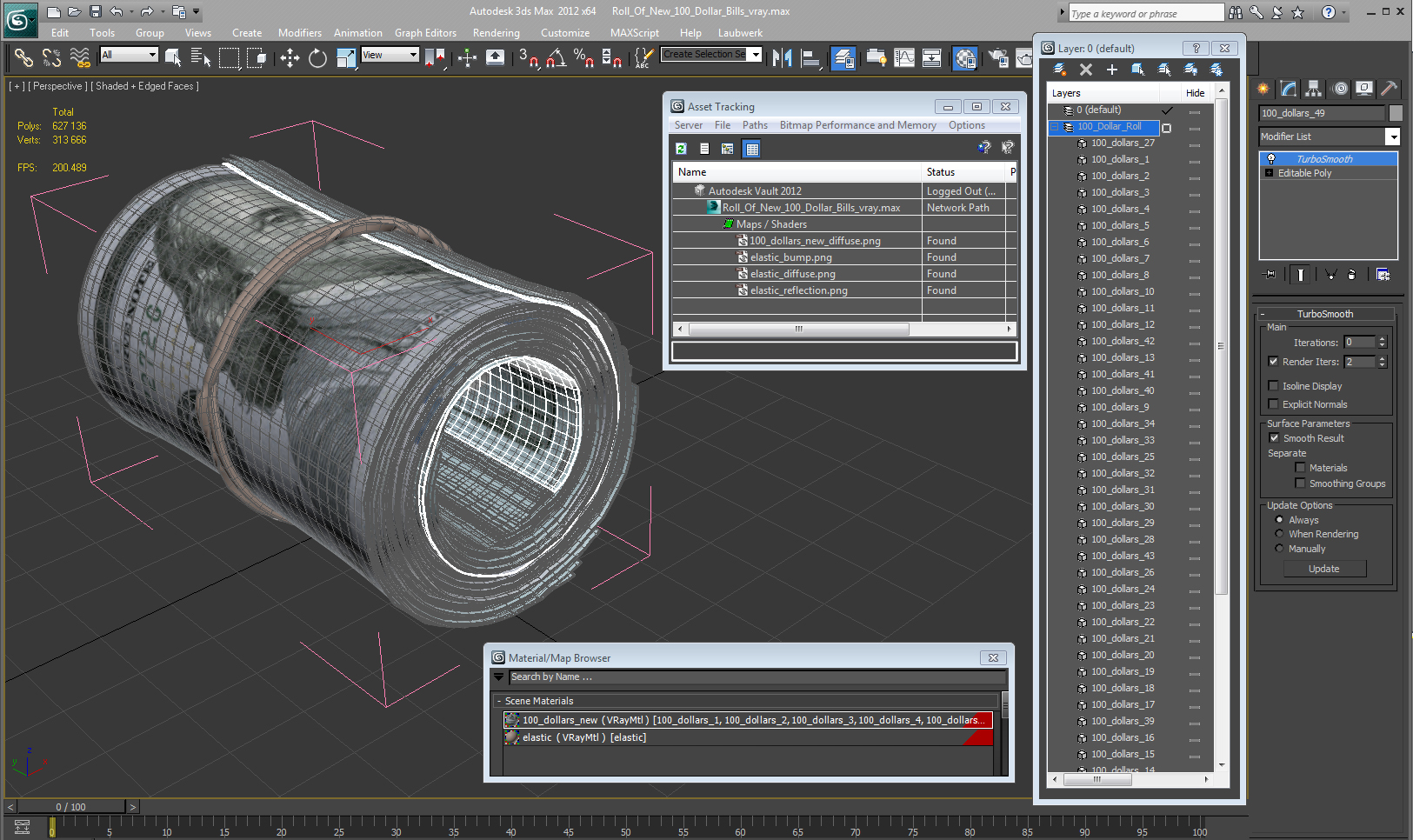Choose the Select and Move tool

point(290,58)
